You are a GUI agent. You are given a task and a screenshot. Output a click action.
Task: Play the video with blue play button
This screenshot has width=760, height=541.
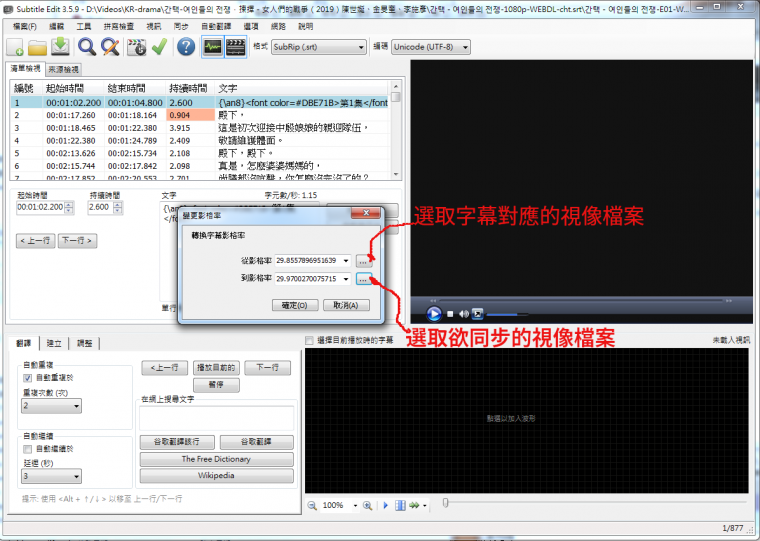pos(434,314)
